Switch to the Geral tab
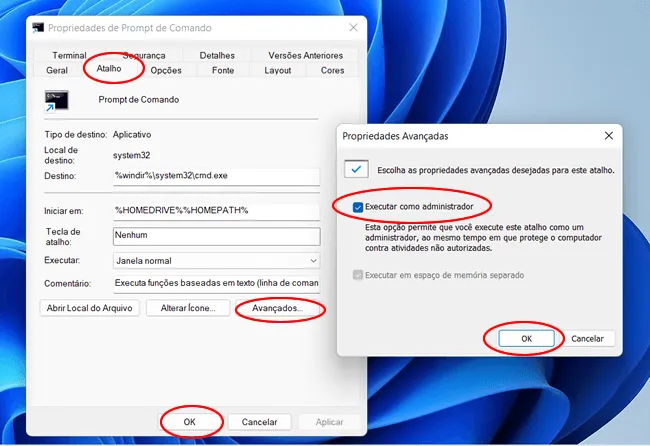650x446 pixels. point(57,71)
